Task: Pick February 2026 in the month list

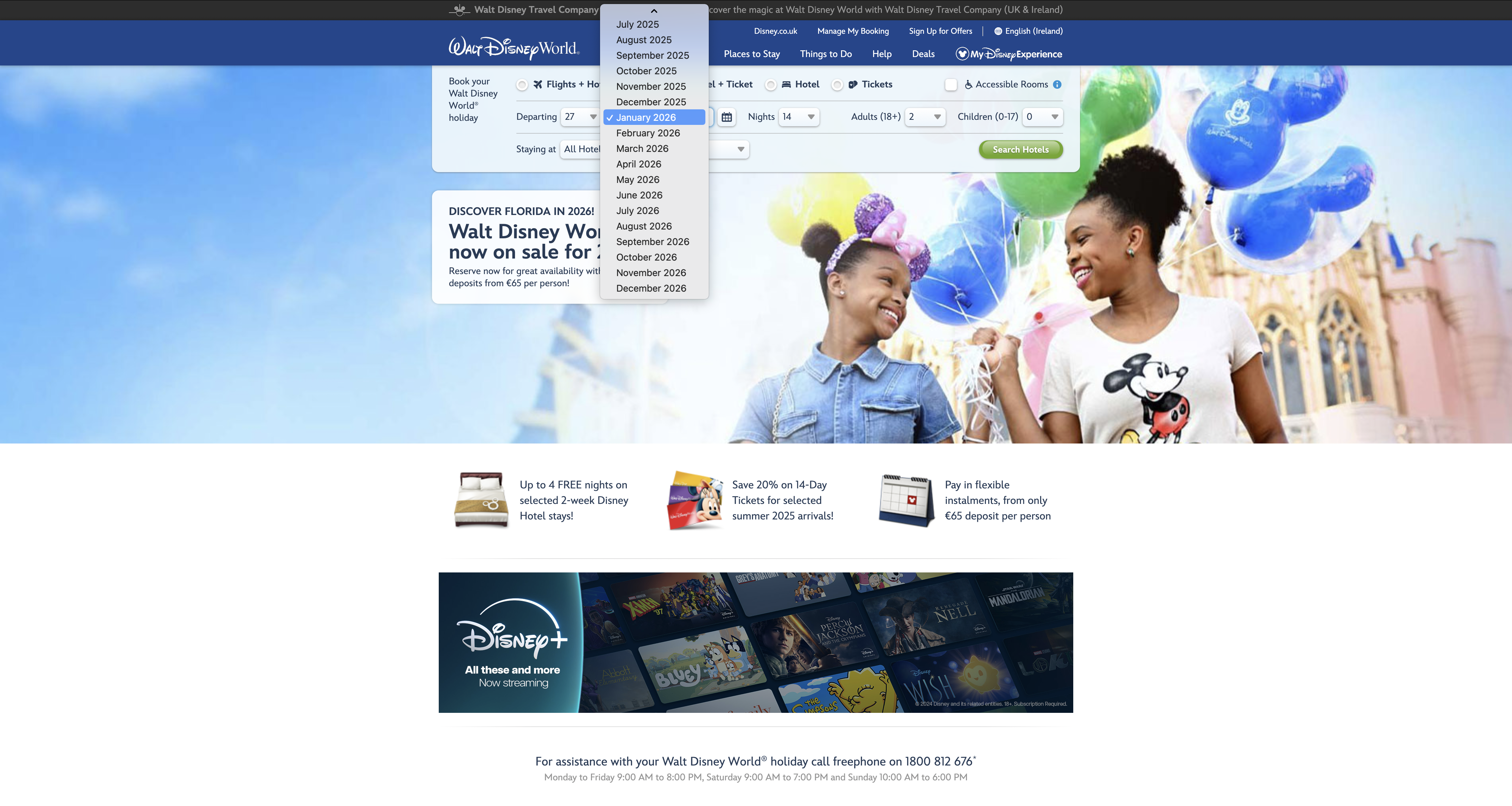Action: 654,133
